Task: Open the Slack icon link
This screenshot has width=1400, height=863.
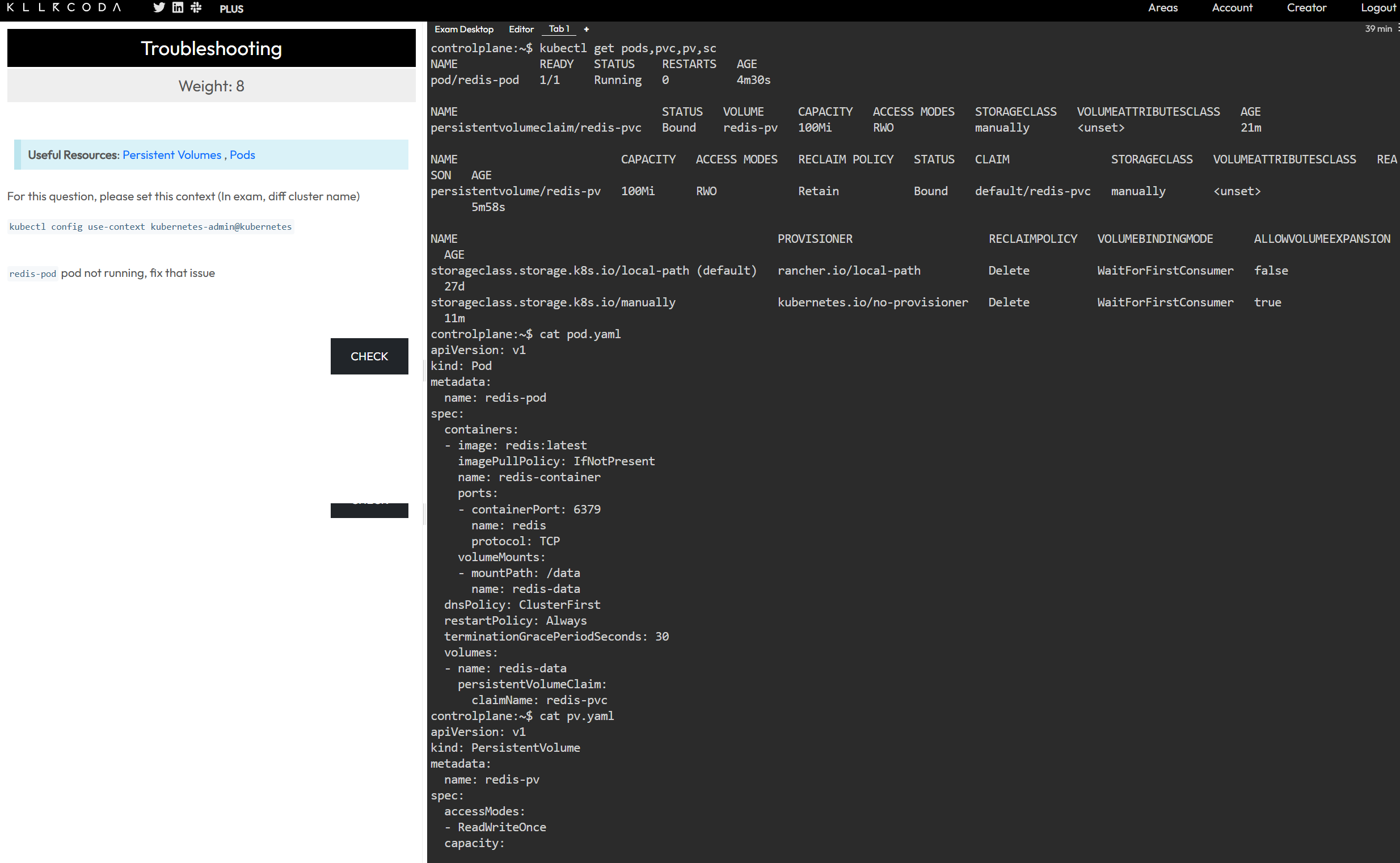Action: point(196,7)
